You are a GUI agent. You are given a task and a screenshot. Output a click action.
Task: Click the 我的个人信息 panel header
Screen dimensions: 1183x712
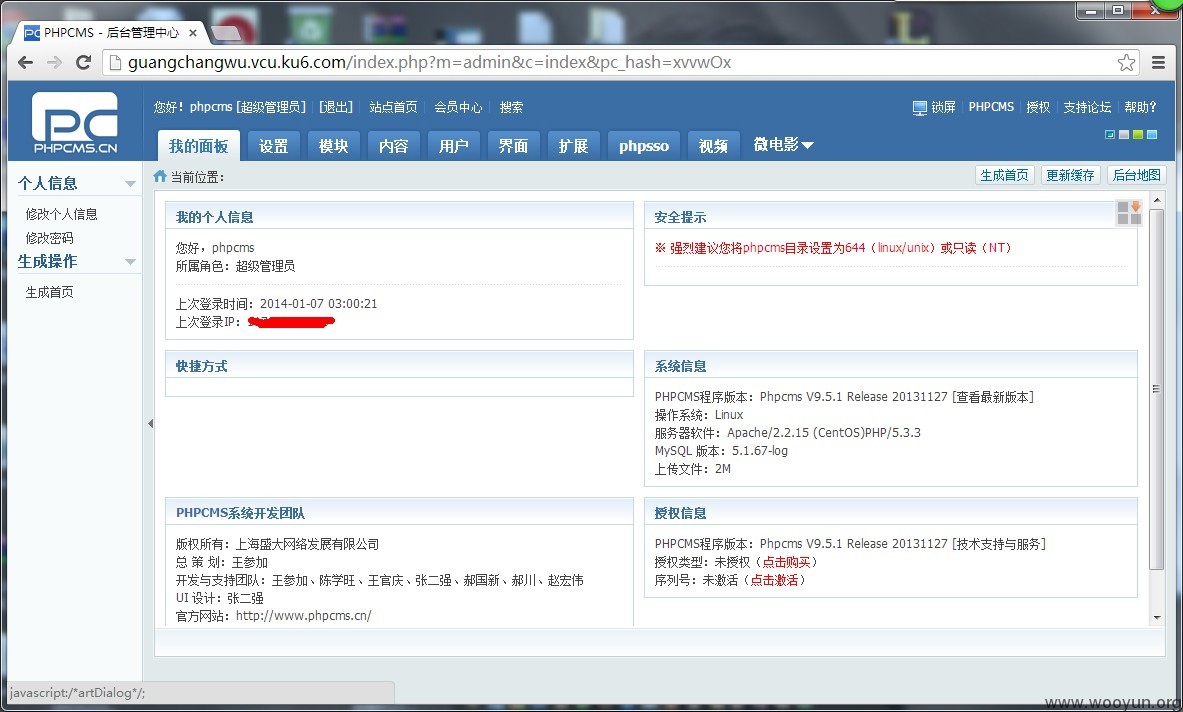(399, 216)
